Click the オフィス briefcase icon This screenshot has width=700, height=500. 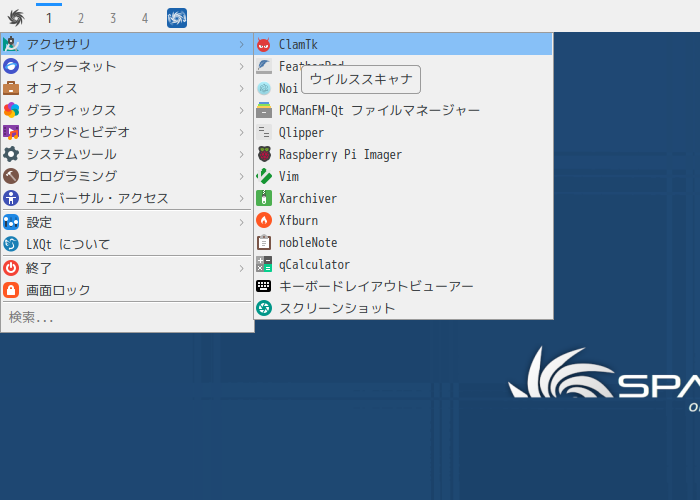(11, 88)
